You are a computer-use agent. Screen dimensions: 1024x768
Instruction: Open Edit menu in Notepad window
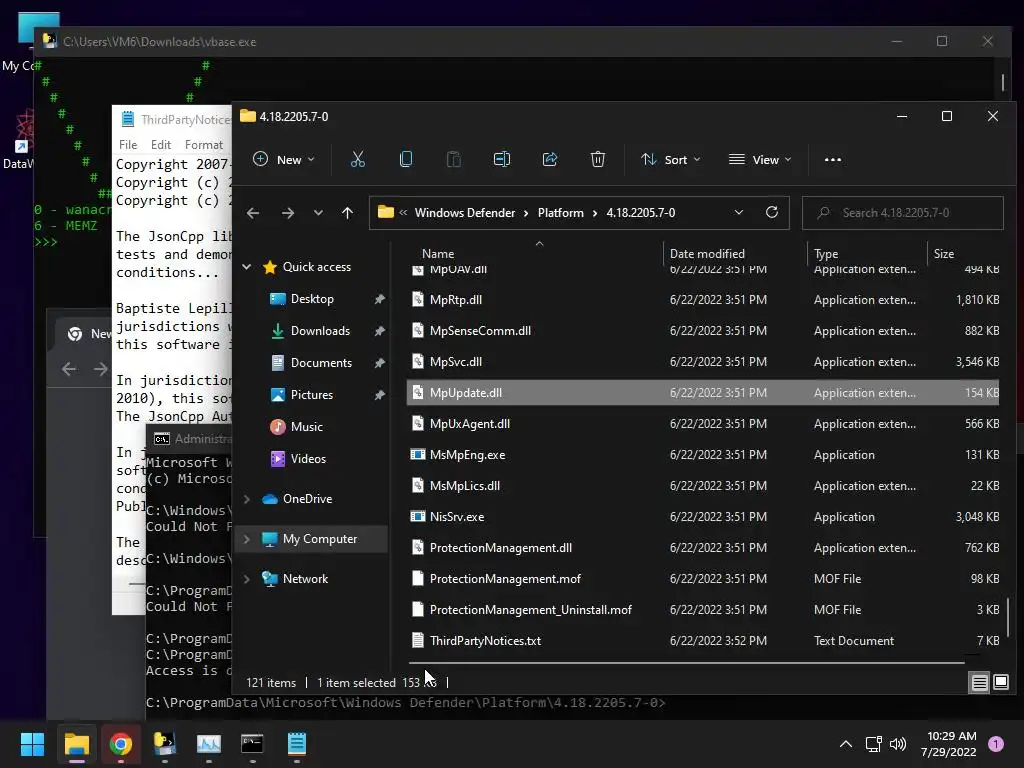pyautogui.click(x=161, y=144)
